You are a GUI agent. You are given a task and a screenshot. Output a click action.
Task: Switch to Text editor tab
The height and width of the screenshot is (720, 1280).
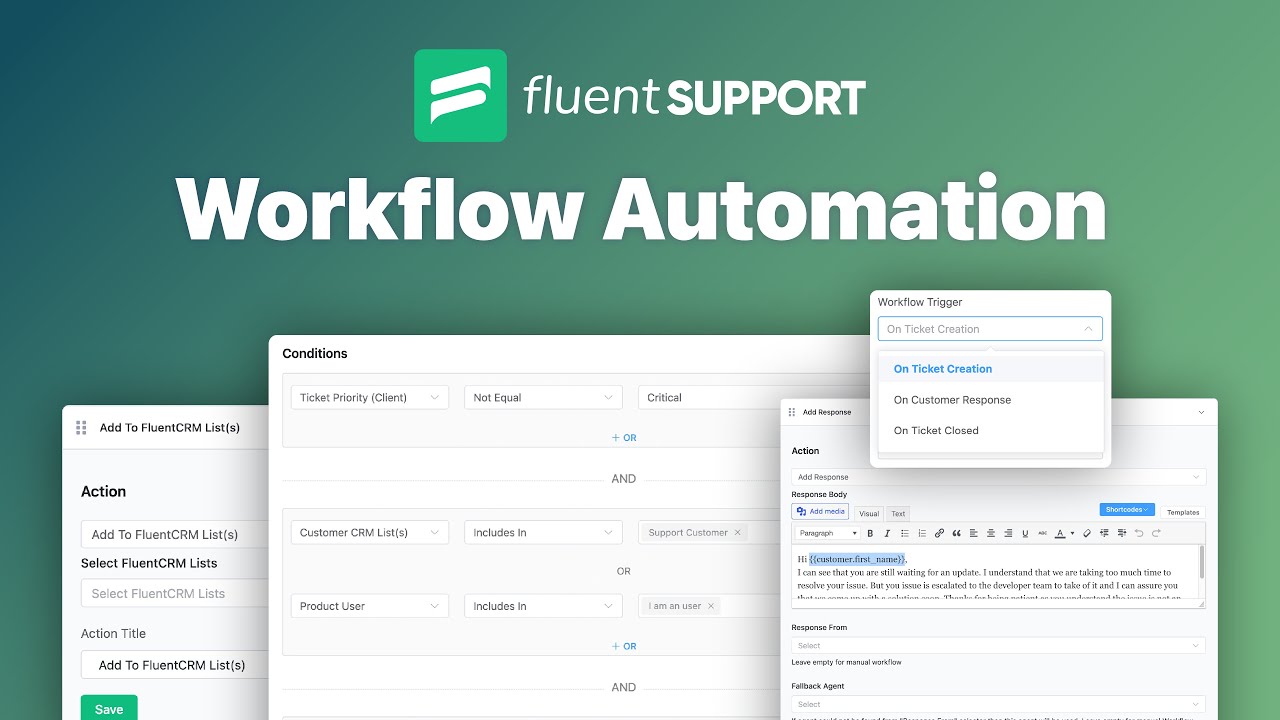click(898, 513)
